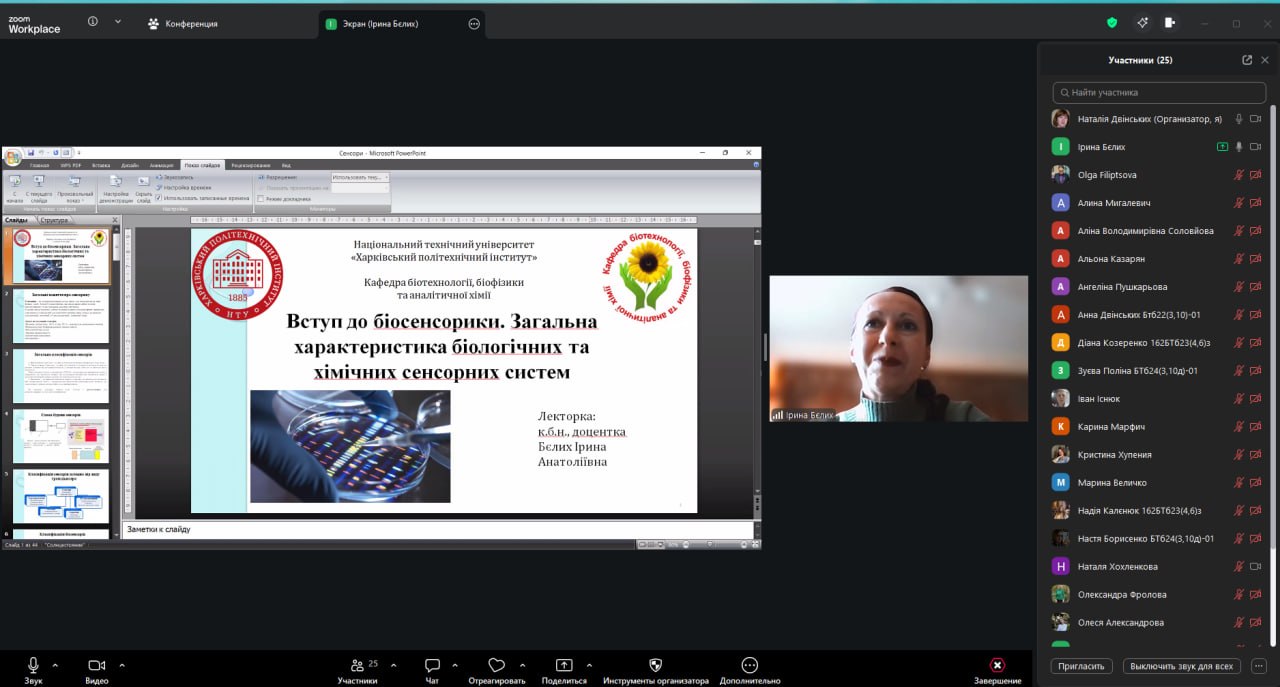Click the Поделиться share screen icon

pyautogui.click(x=564, y=665)
